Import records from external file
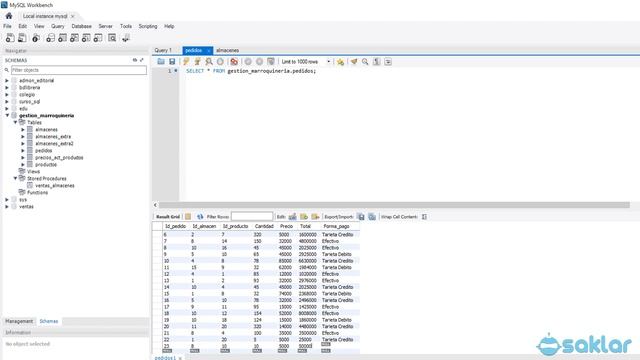640x360 pixels. (x=372, y=217)
